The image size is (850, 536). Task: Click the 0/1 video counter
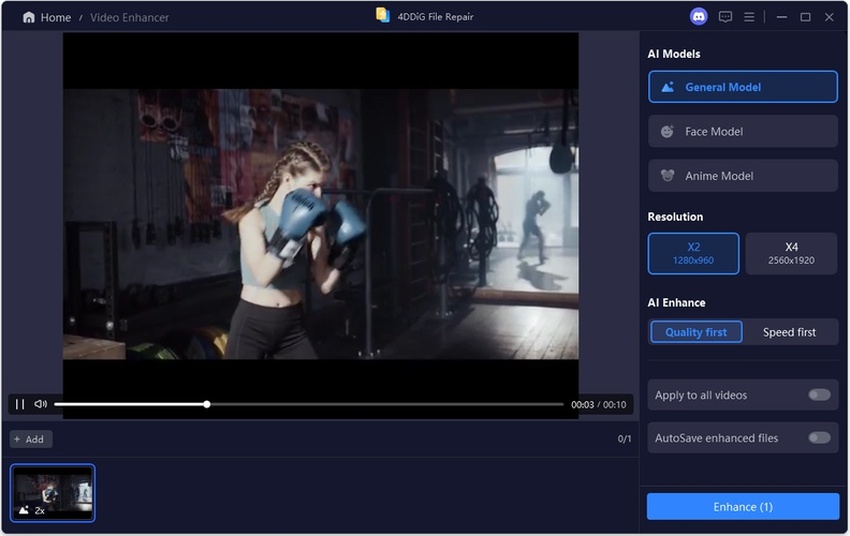pyautogui.click(x=624, y=438)
